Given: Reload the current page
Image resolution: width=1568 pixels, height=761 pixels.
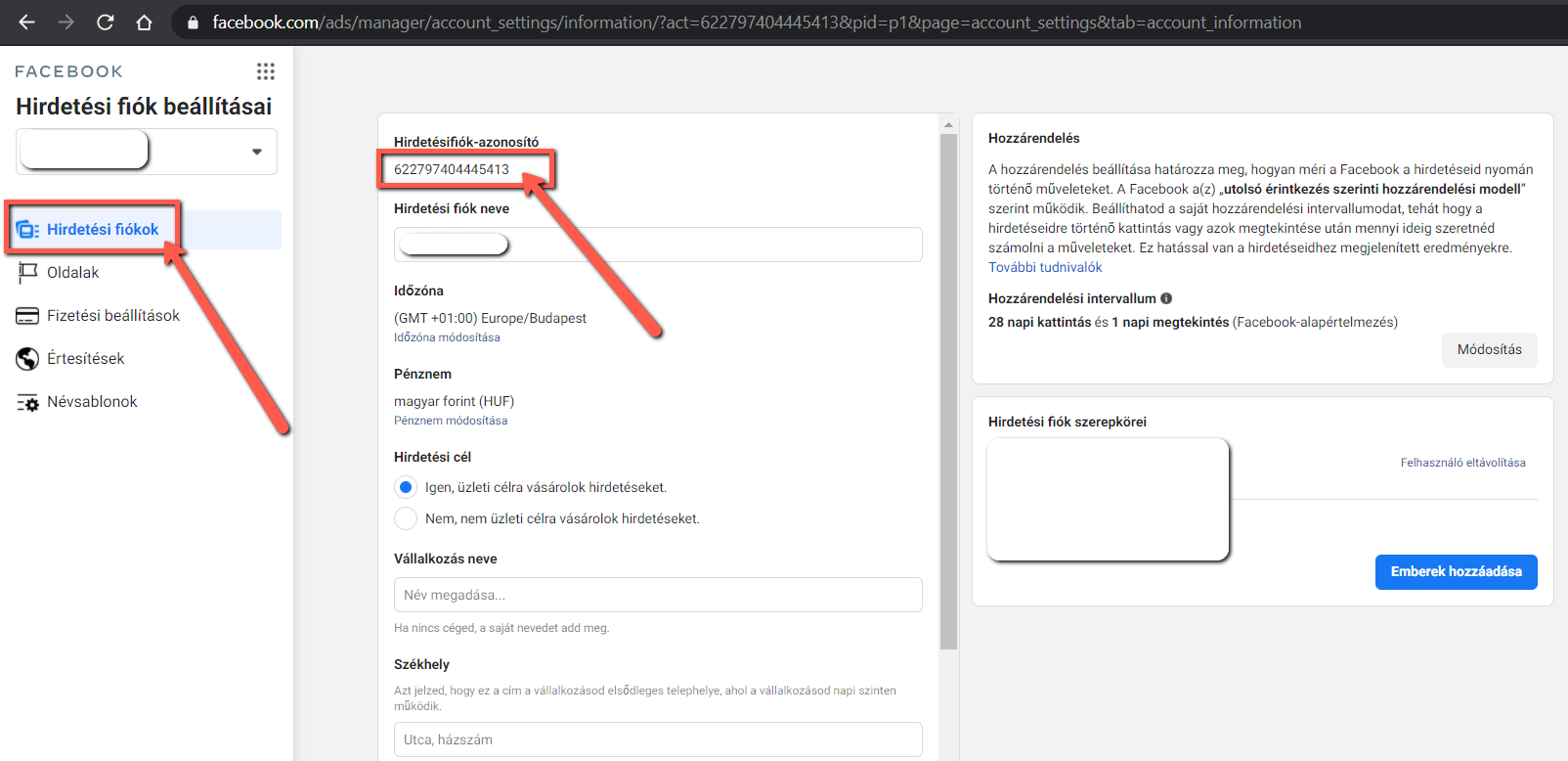Looking at the screenshot, I should coord(106,22).
